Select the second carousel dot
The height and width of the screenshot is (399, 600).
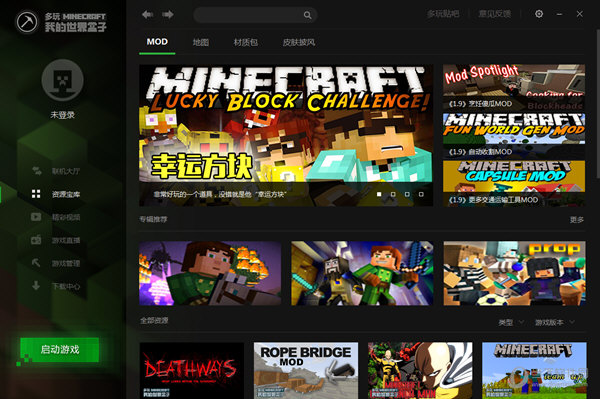coord(393,194)
